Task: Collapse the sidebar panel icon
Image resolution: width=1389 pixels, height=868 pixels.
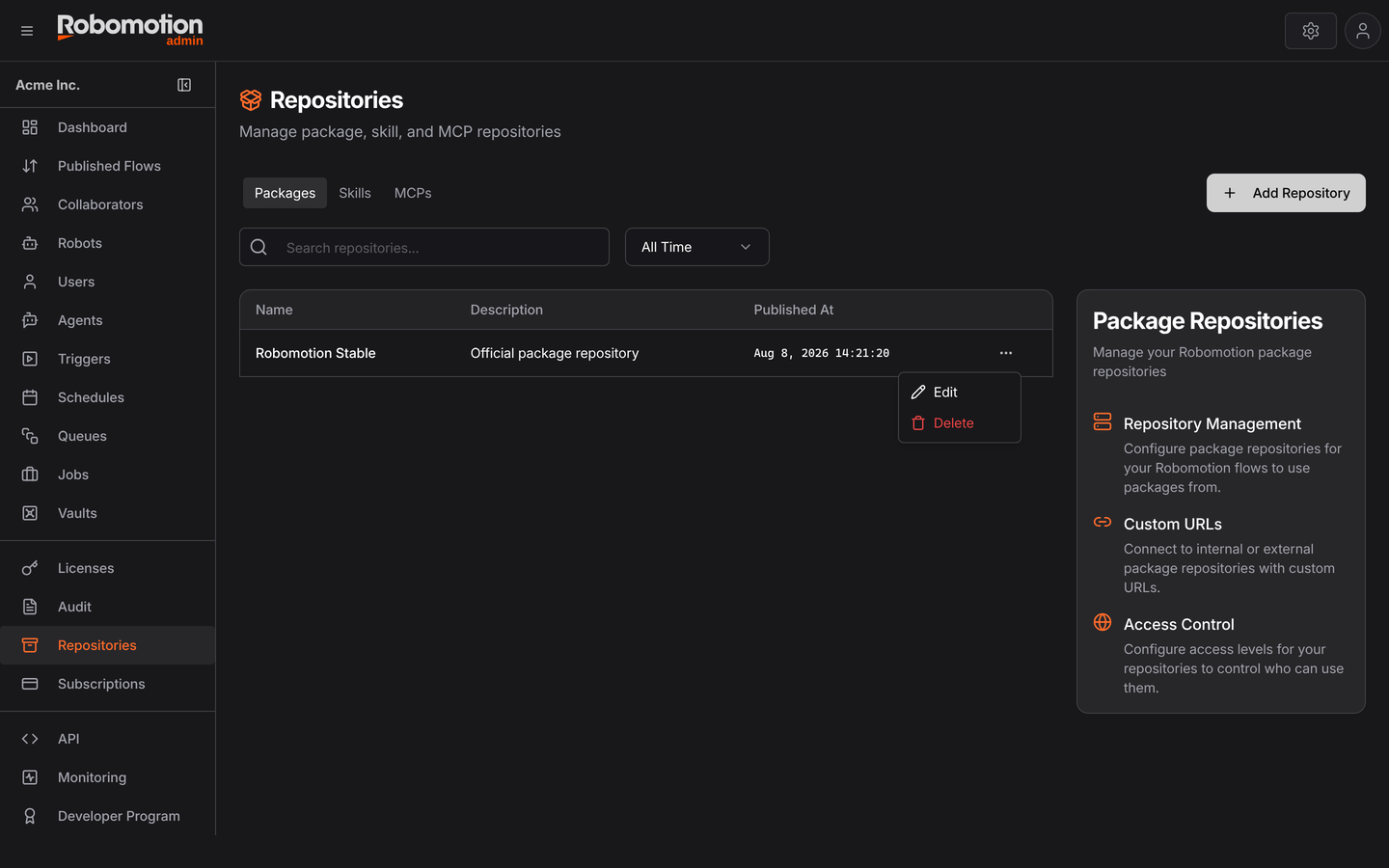Action: tap(184, 85)
